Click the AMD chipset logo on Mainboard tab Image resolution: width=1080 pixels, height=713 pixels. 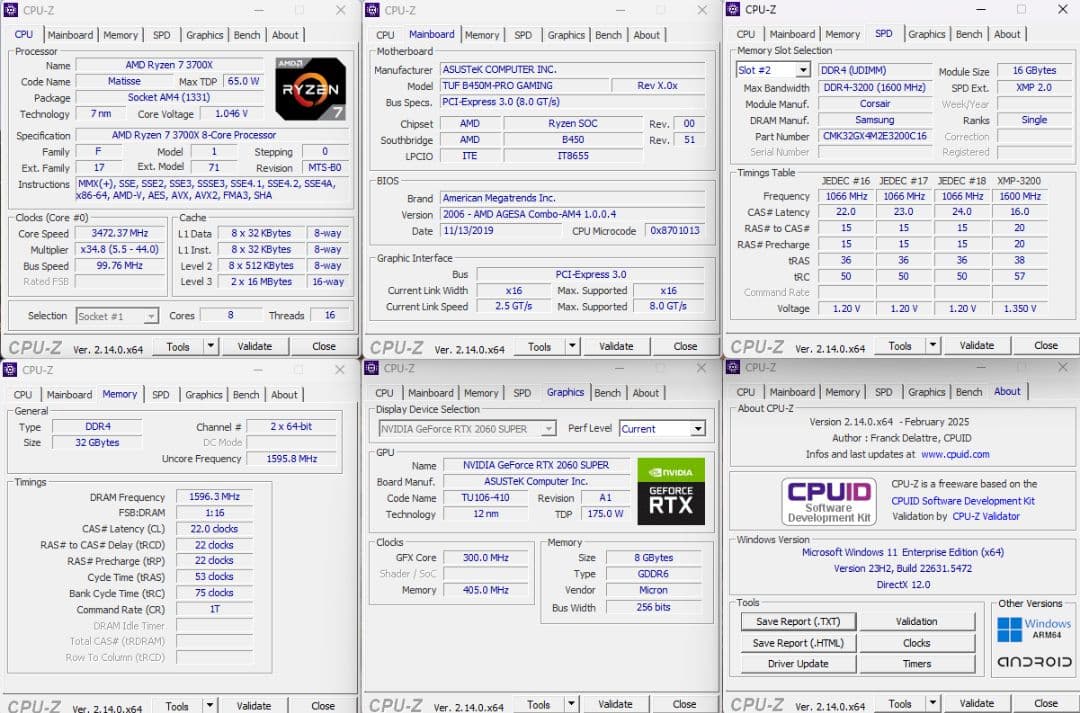pos(470,124)
